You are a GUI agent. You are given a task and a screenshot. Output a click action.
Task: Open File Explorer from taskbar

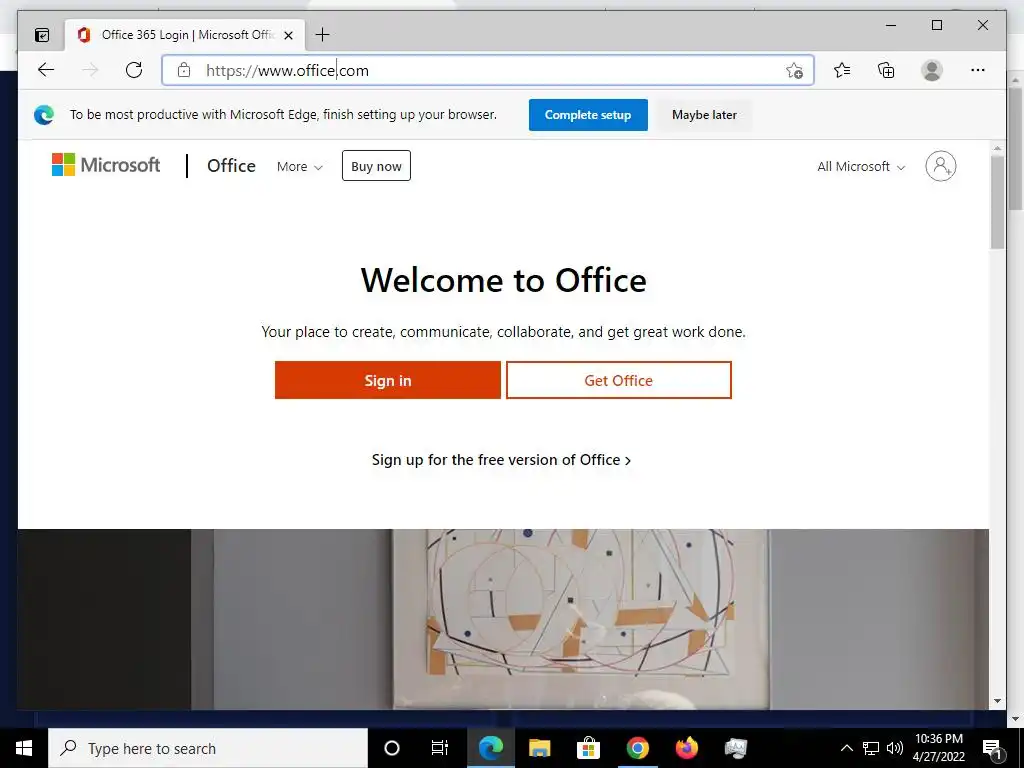(539, 748)
